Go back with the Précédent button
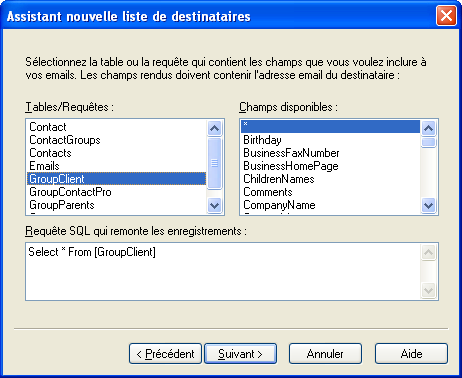Screen dimensions: 462x378 coord(165,354)
